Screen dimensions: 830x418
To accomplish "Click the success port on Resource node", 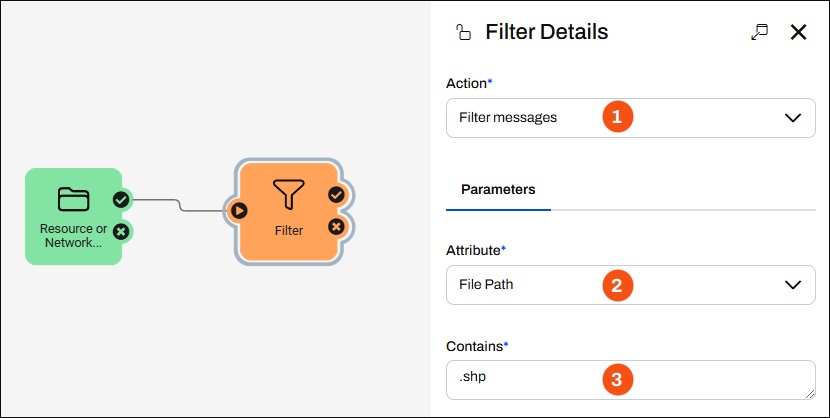I will pyautogui.click(x=121, y=199).
